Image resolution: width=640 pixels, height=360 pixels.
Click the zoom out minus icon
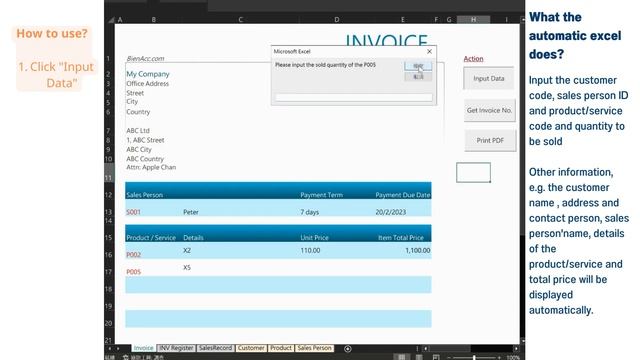(x=449, y=358)
